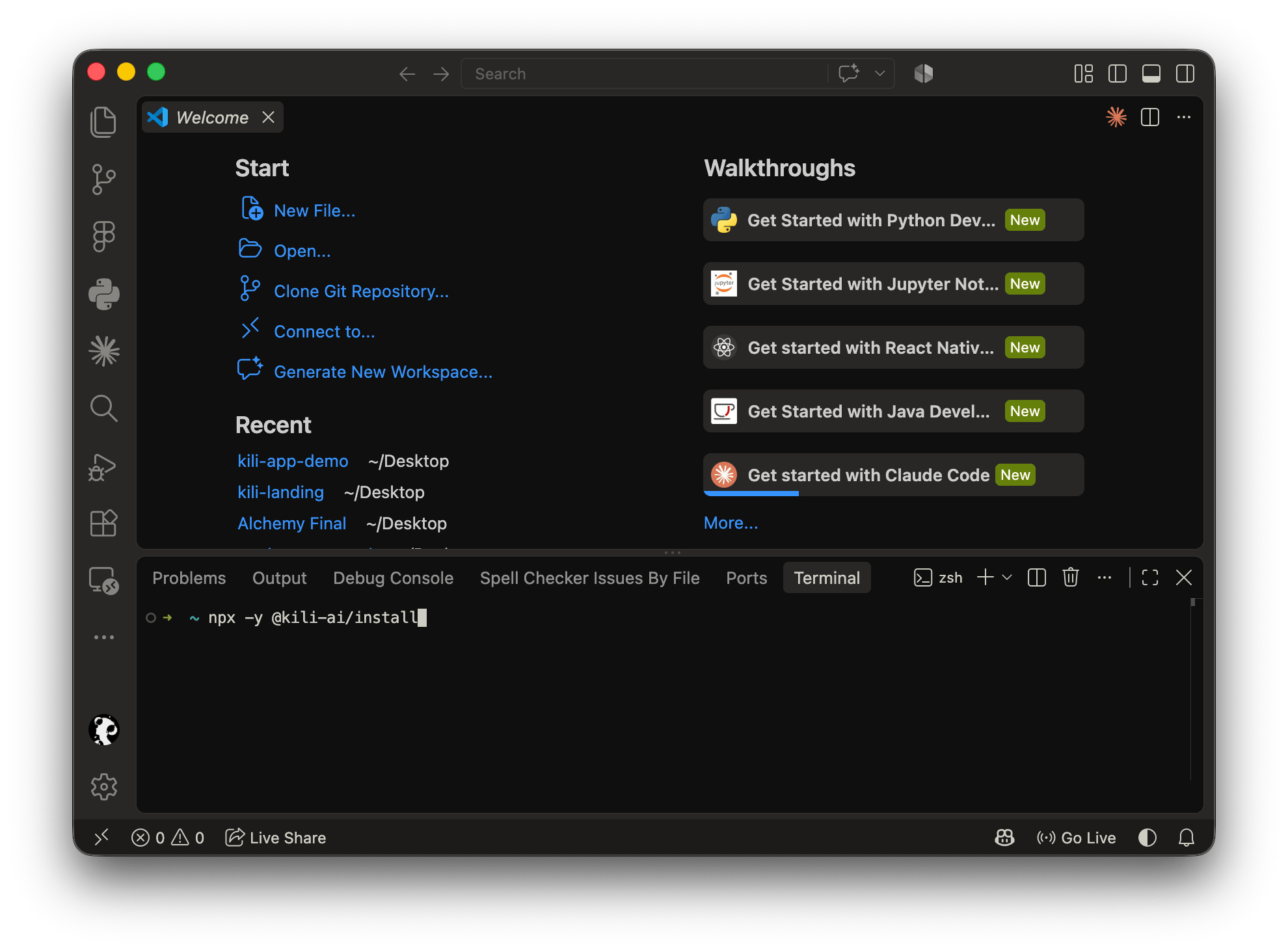The width and height of the screenshot is (1288, 952).
Task: Select the Welcome editor tab
Action: (x=212, y=118)
